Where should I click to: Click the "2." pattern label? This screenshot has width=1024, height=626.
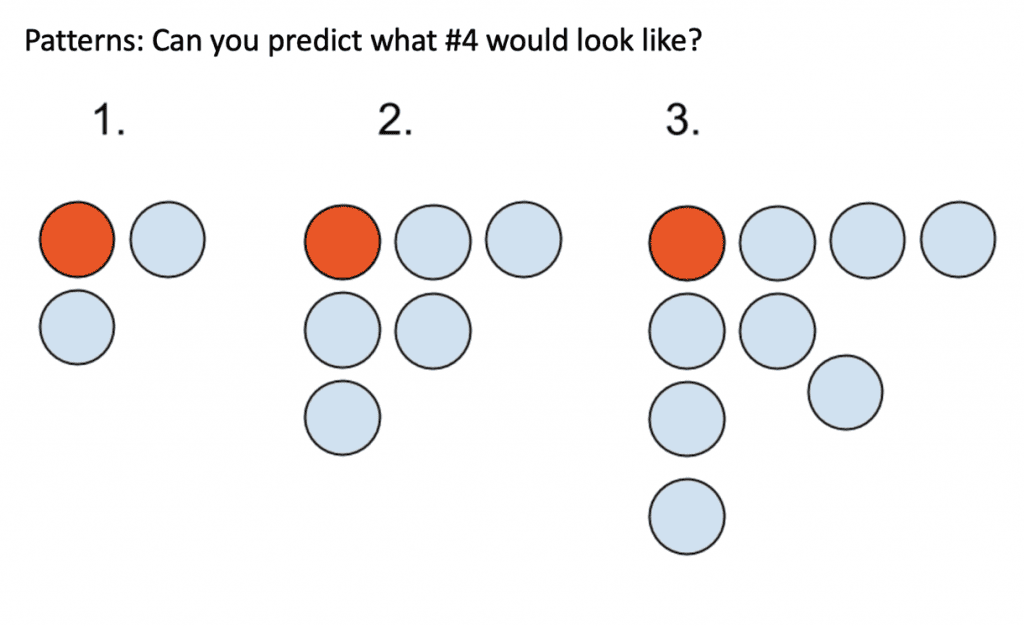tap(394, 121)
